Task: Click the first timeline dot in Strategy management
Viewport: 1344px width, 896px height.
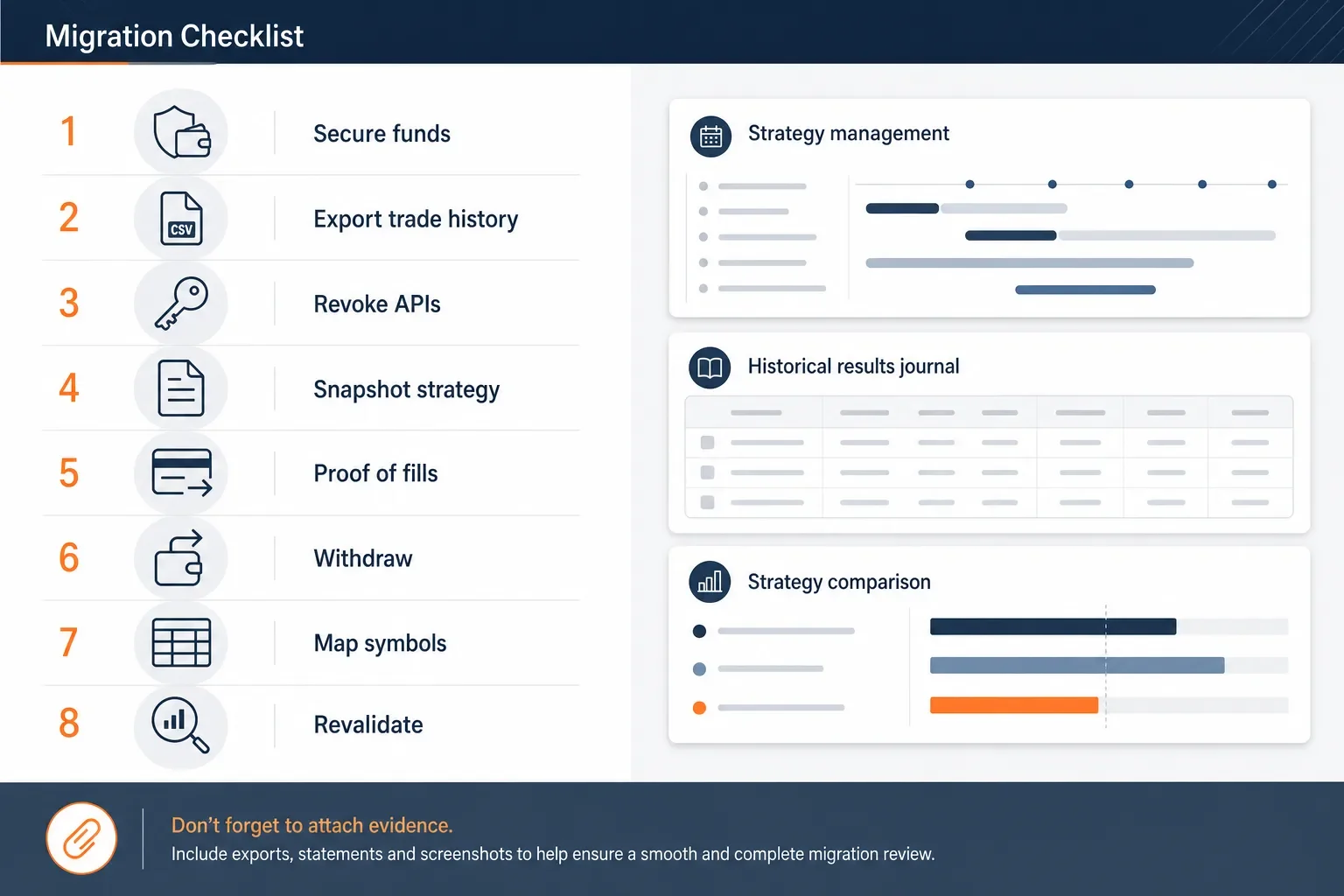Action: [969, 185]
